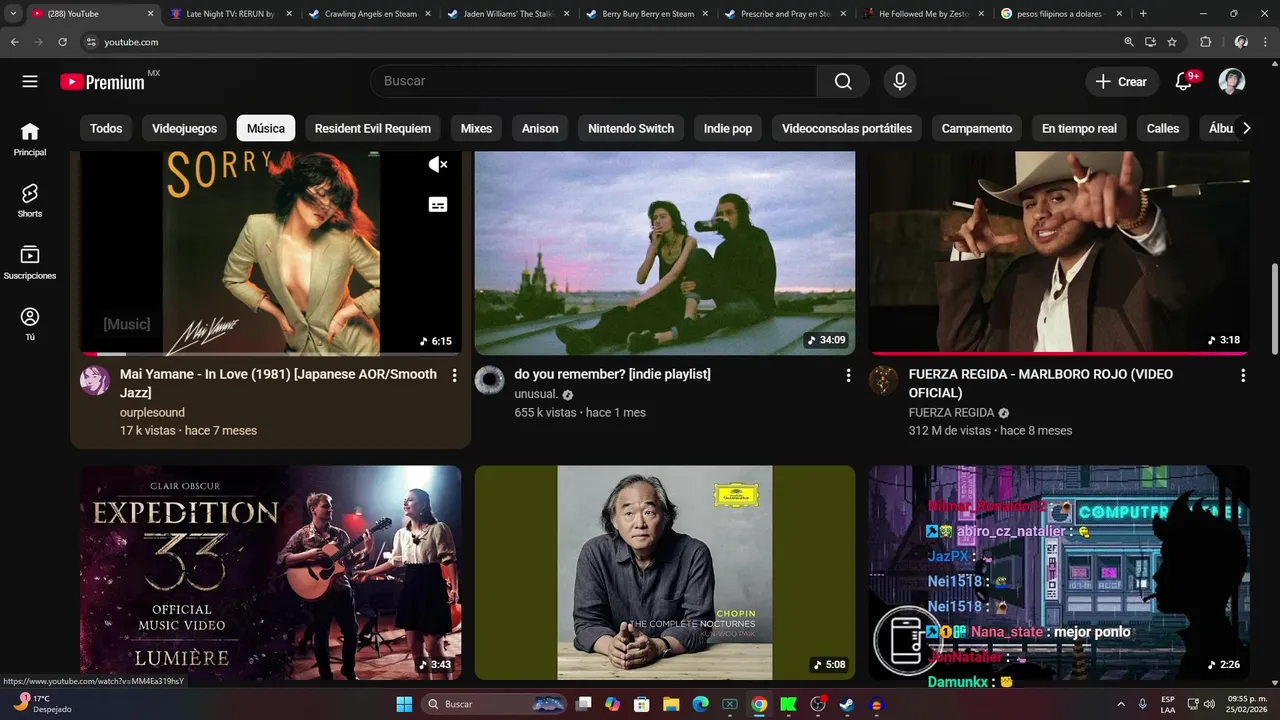Screen dimensions: 1280x720
Task: Select the Campamento chip
Action: click(977, 128)
